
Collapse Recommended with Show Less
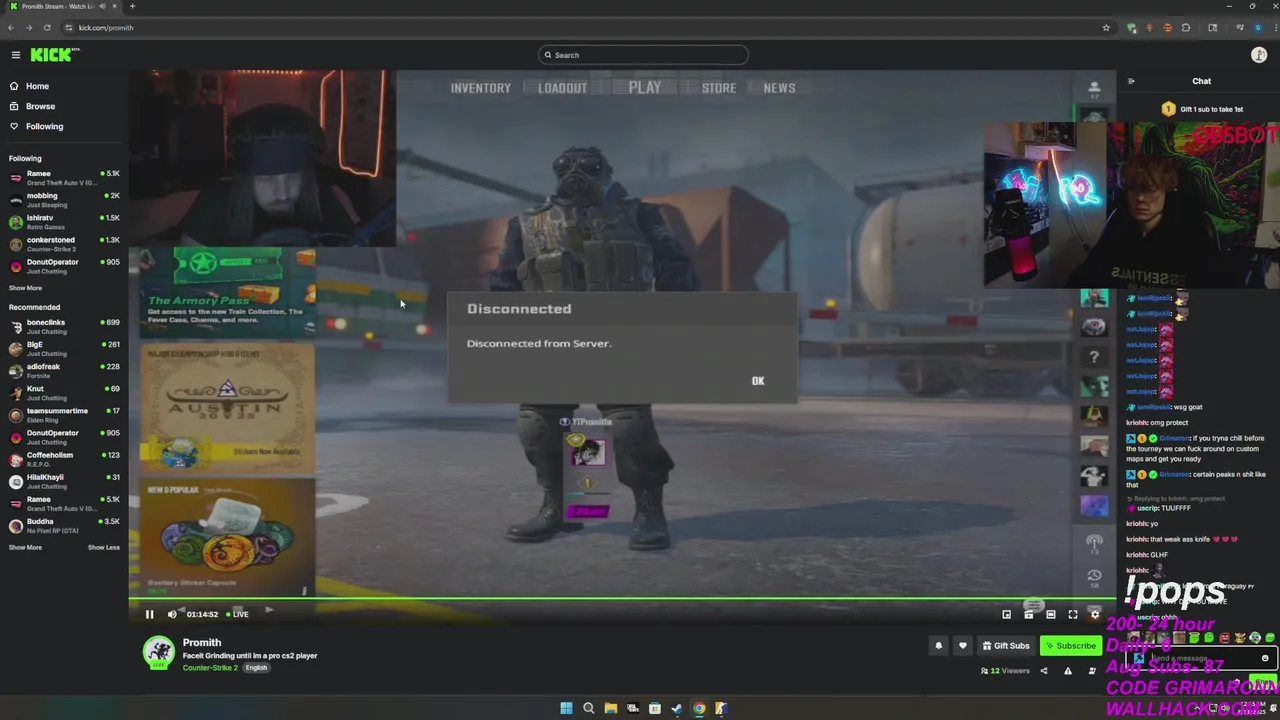(x=104, y=547)
